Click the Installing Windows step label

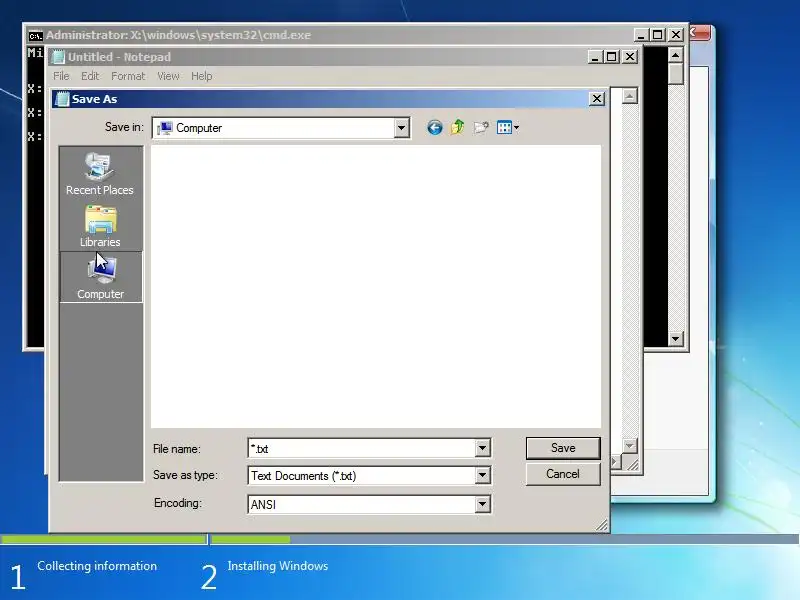click(278, 566)
